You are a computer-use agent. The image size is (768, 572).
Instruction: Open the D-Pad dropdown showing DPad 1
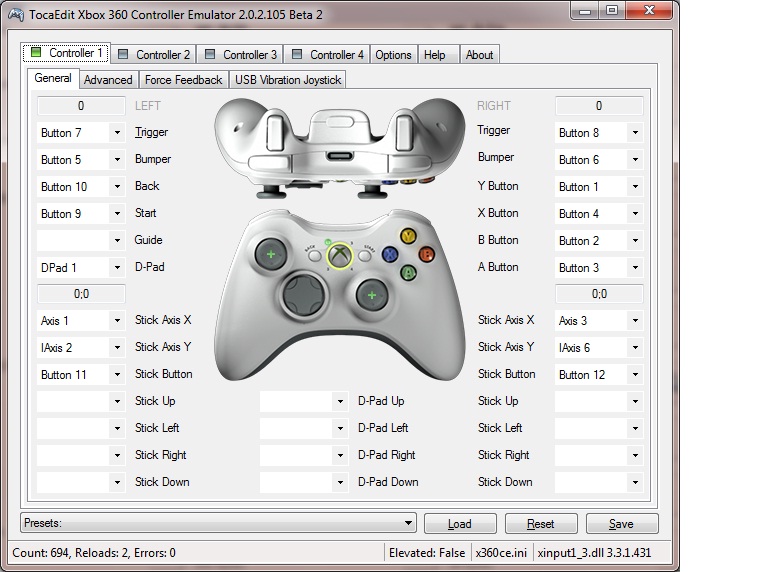pyautogui.click(x=81, y=267)
